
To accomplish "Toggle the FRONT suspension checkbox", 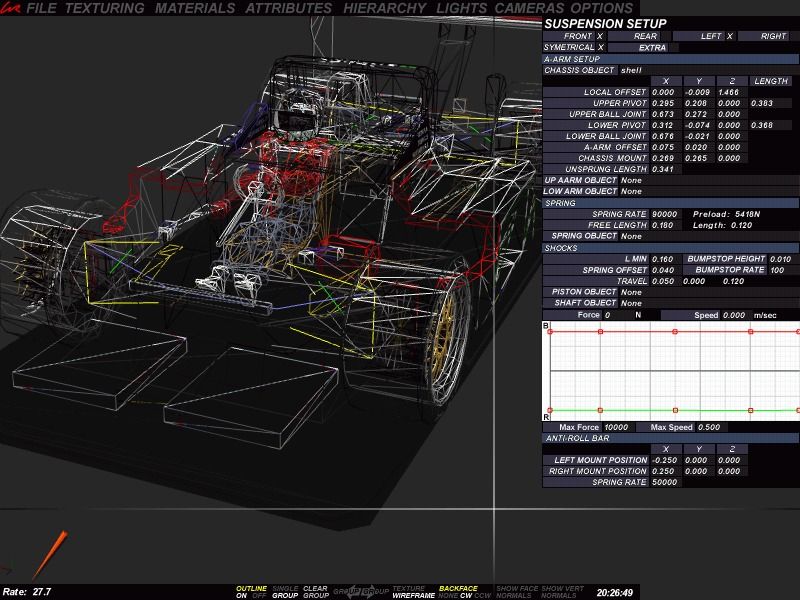I will tap(600, 35).
